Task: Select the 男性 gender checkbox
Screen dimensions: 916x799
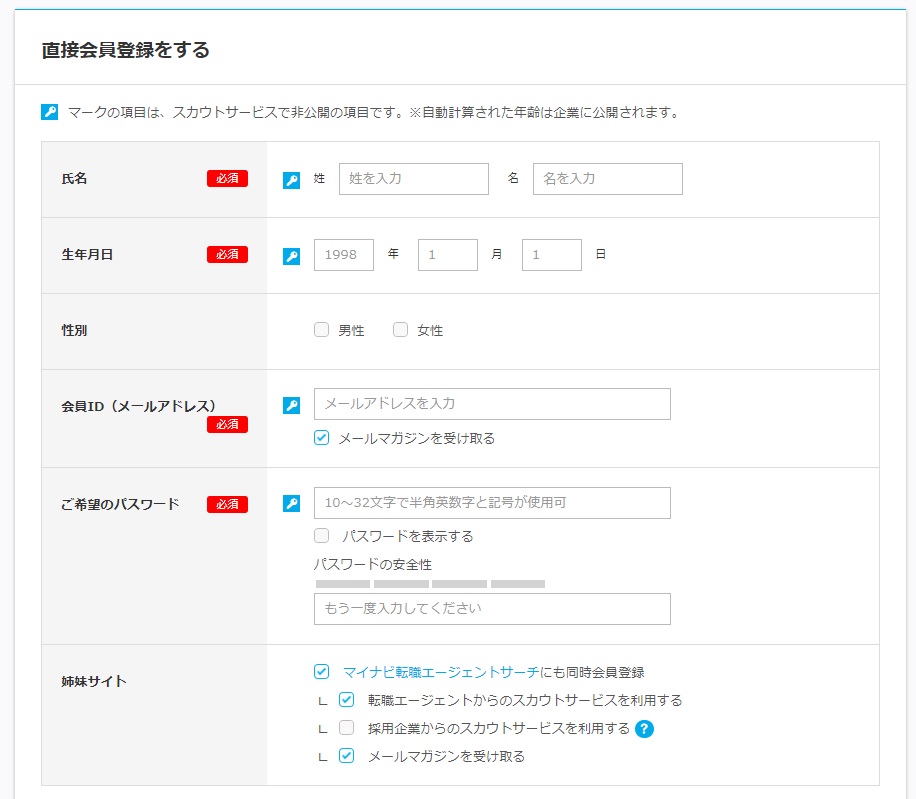Action: [321, 330]
